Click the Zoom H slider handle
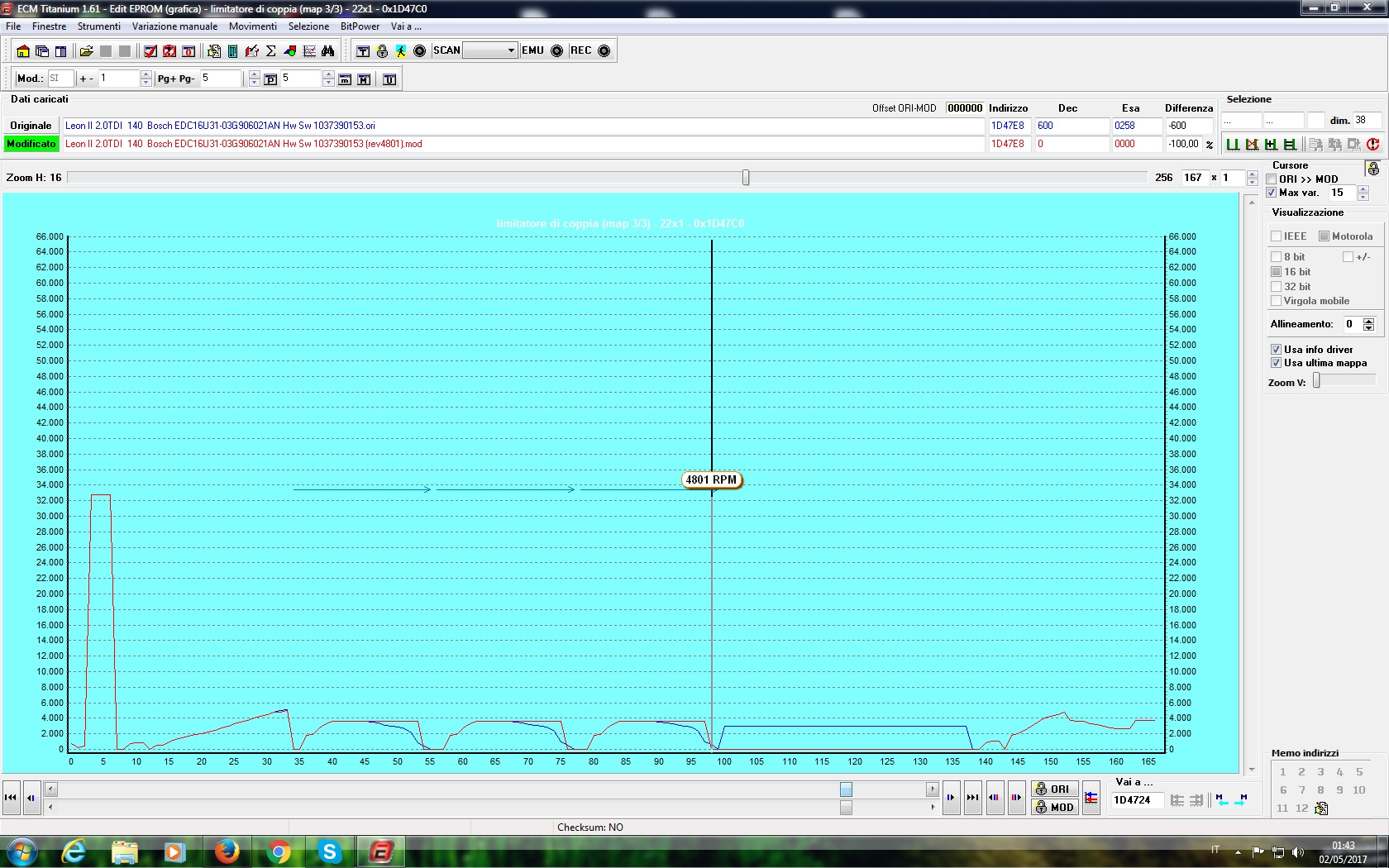The image size is (1389, 868). pyautogui.click(x=746, y=178)
